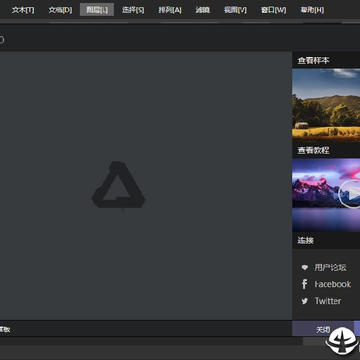Open the 窗口[W] menu

pos(273,10)
